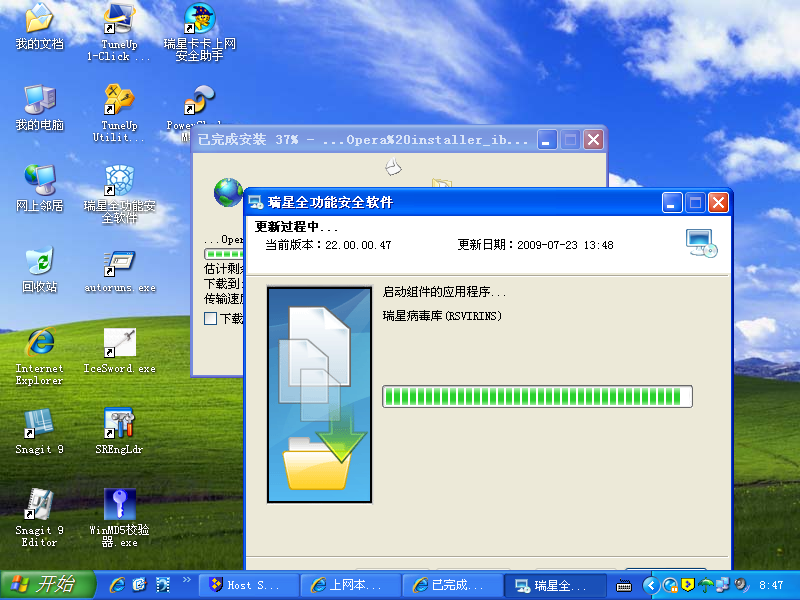Open 网上邻居 desktop icon
Viewport: 800px width, 600px height.
coord(39,189)
